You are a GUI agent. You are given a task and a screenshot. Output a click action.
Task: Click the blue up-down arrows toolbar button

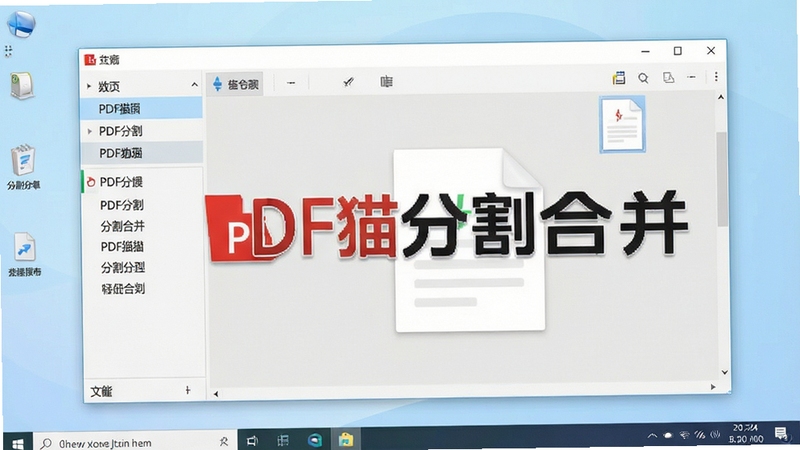(x=235, y=84)
